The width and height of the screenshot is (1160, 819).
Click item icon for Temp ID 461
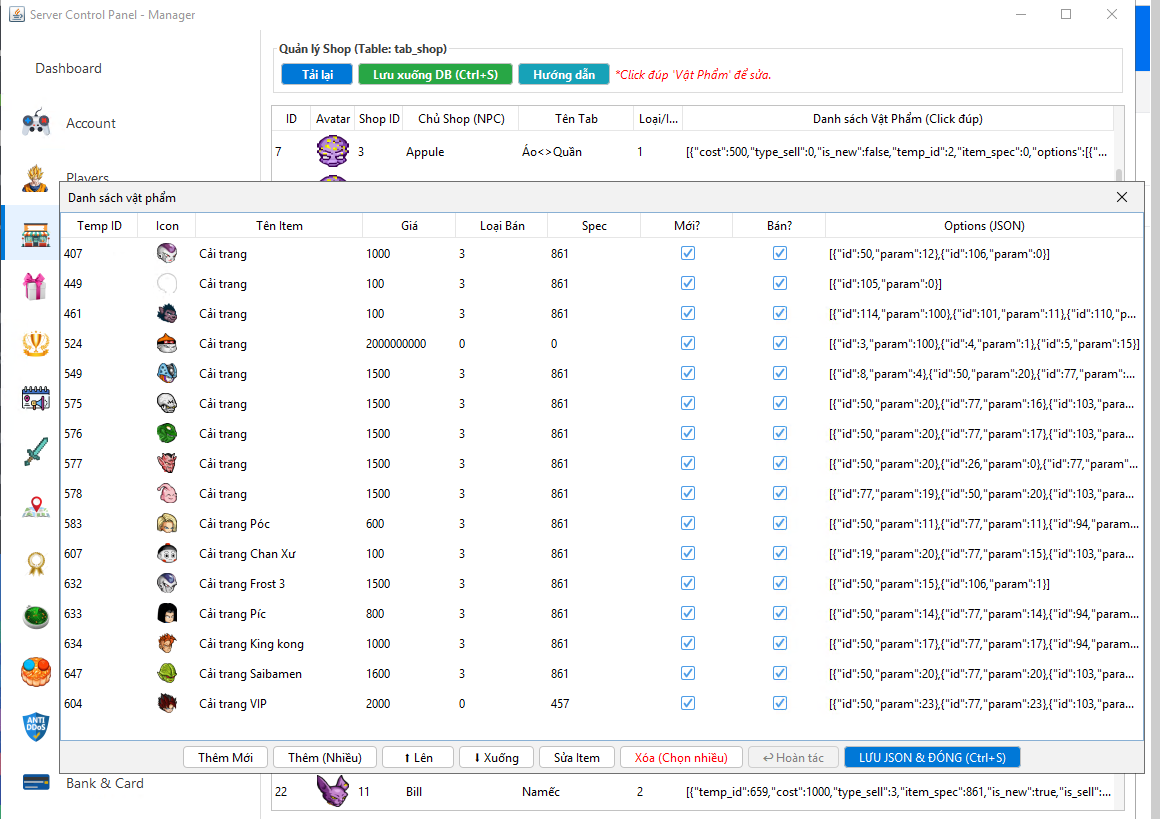click(167, 313)
